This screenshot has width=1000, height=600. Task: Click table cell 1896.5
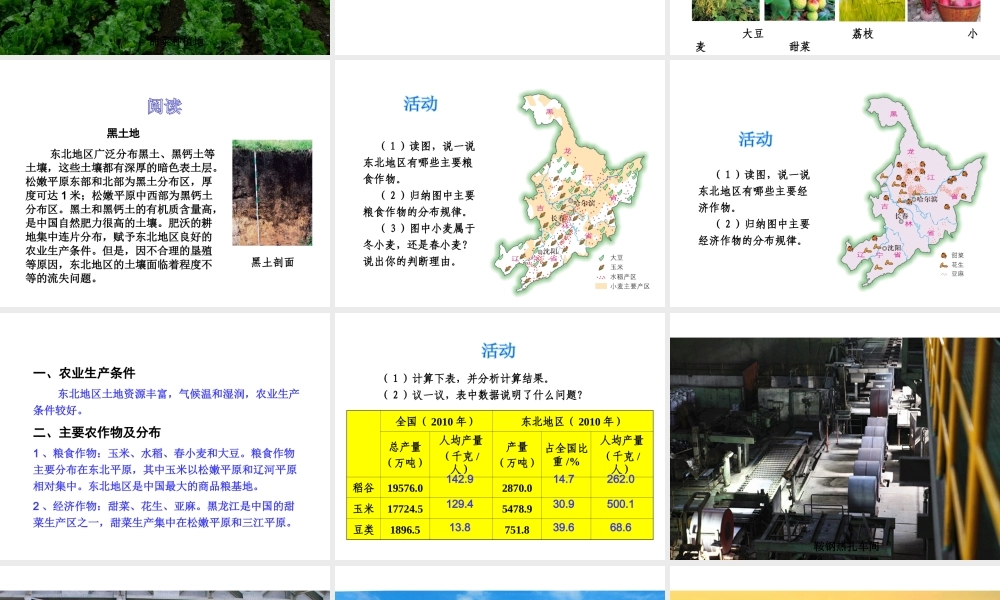(405, 530)
